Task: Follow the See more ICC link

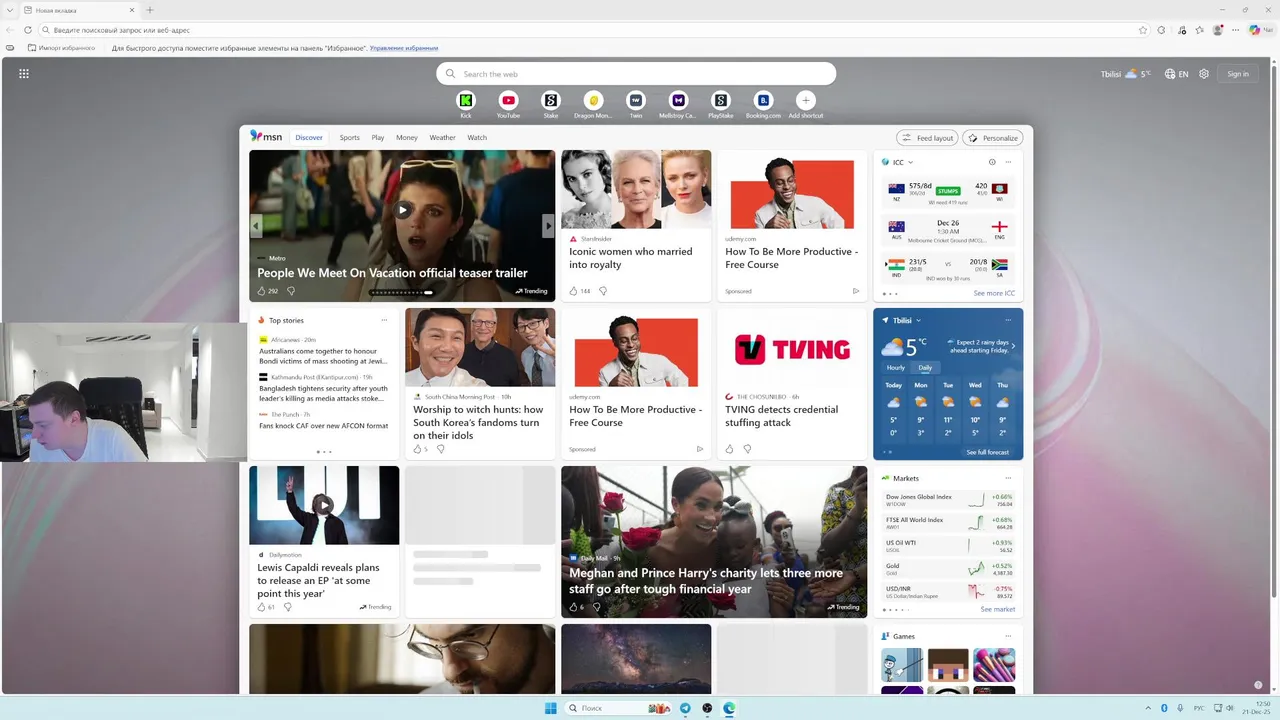Action: coord(994,294)
